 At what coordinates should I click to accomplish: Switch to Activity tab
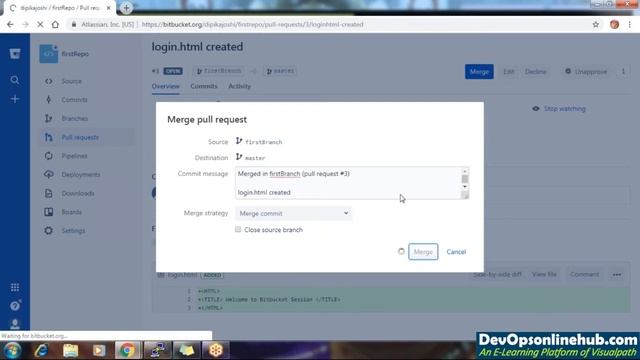pyautogui.click(x=239, y=86)
